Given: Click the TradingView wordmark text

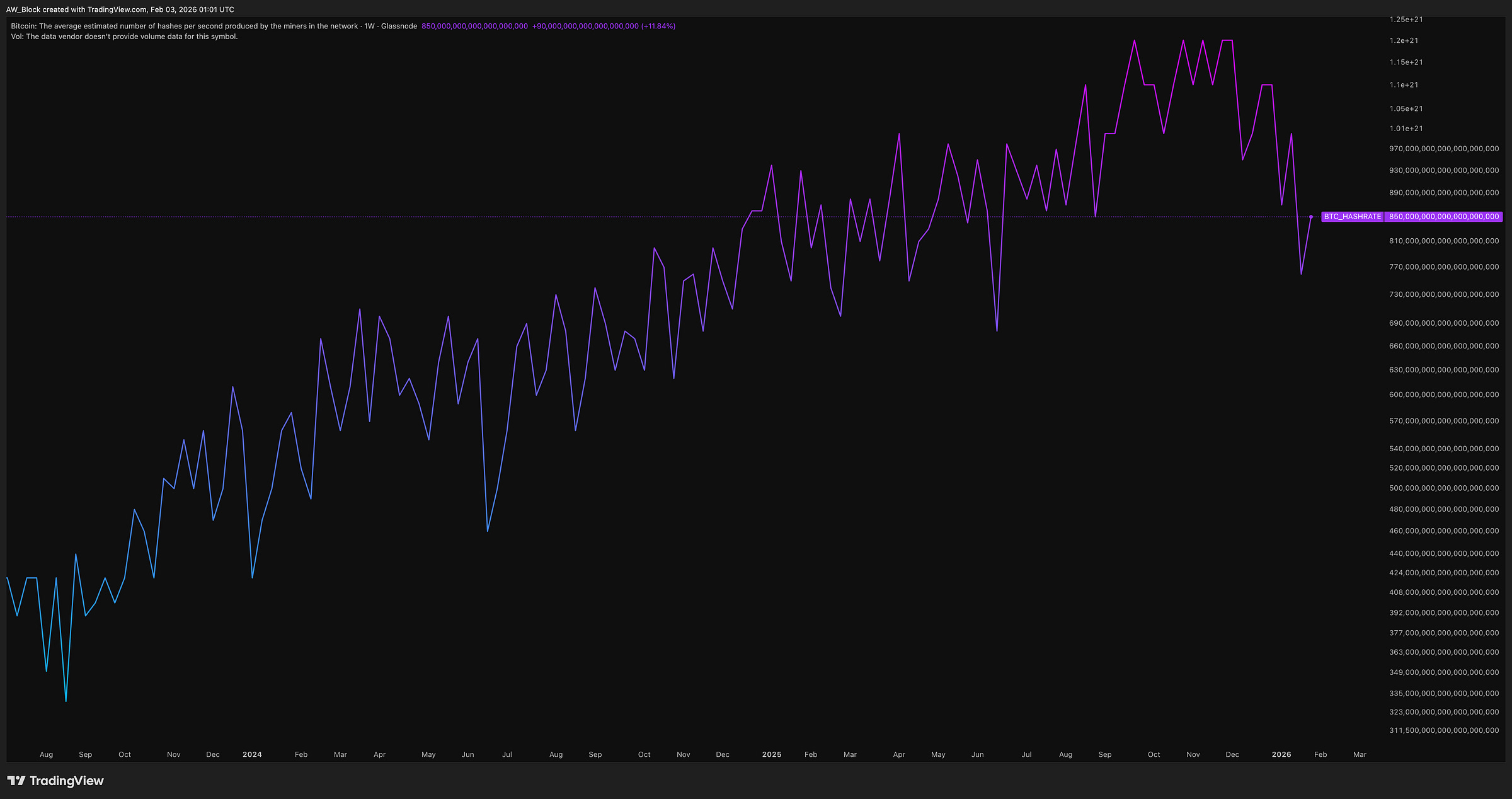Looking at the screenshot, I should pyautogui.click(x=66, y=781).
